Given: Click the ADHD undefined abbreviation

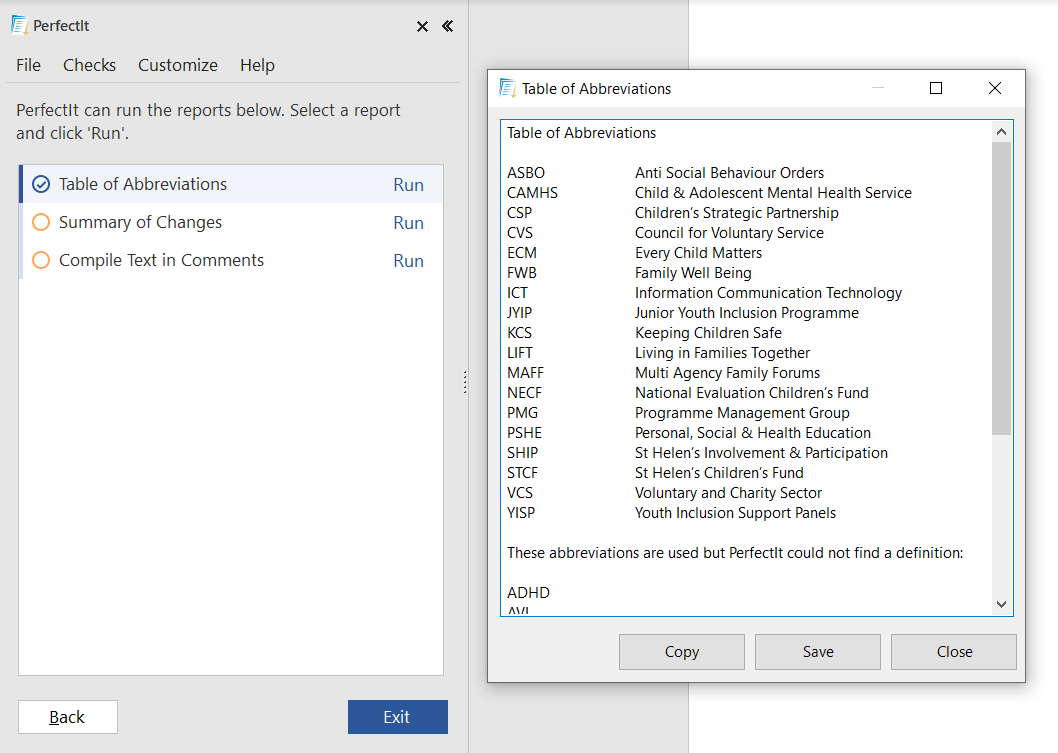Looking at the screenshot, I should 528,593.
